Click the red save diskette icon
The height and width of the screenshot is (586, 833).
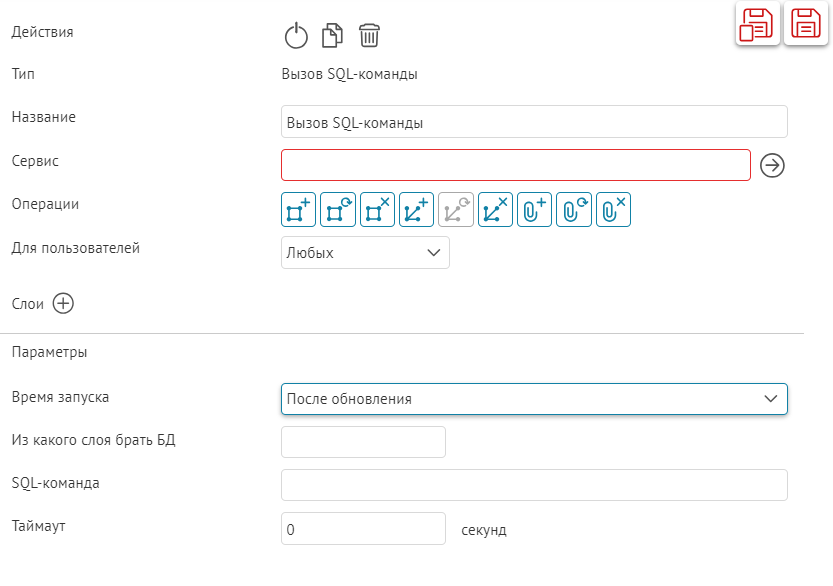tap(807, 24)
